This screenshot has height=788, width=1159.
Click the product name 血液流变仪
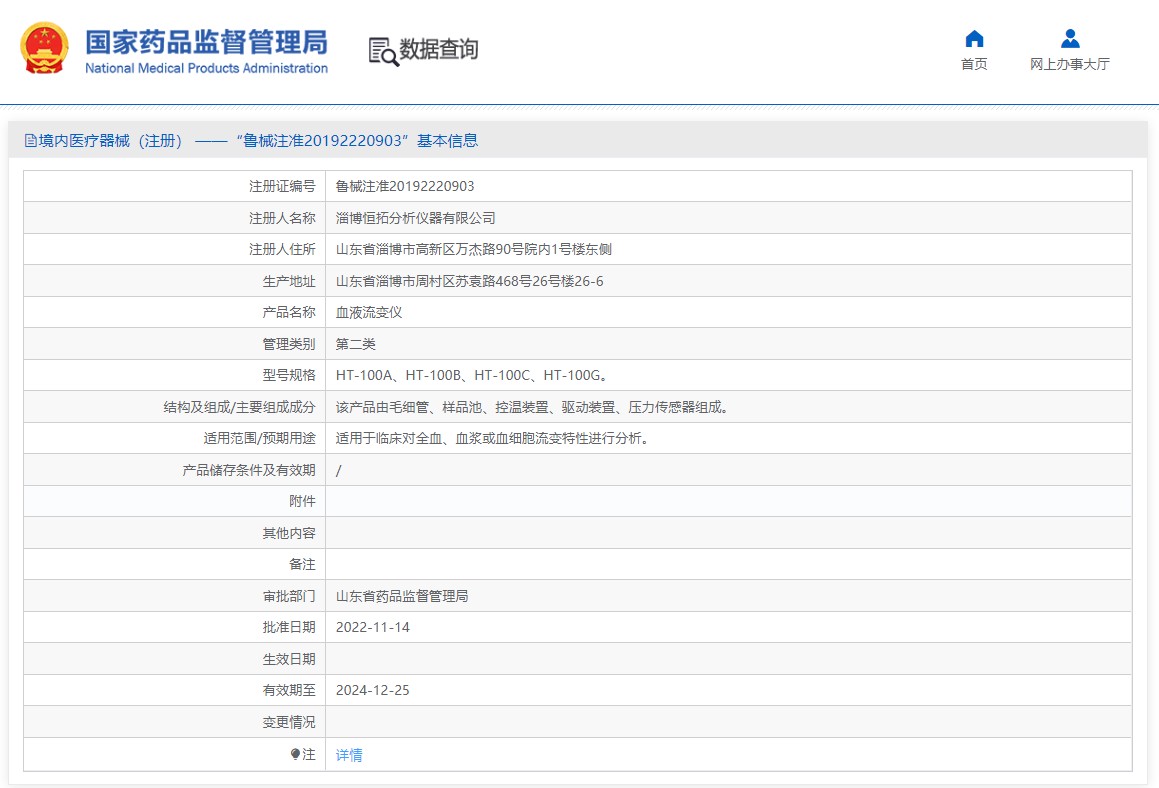coord(369,313)
